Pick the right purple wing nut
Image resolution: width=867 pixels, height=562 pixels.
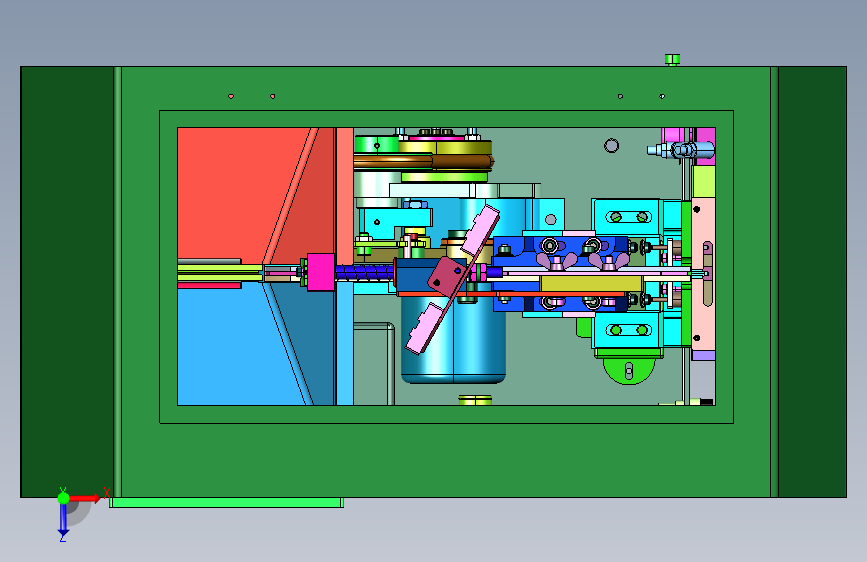pos(608,260)
